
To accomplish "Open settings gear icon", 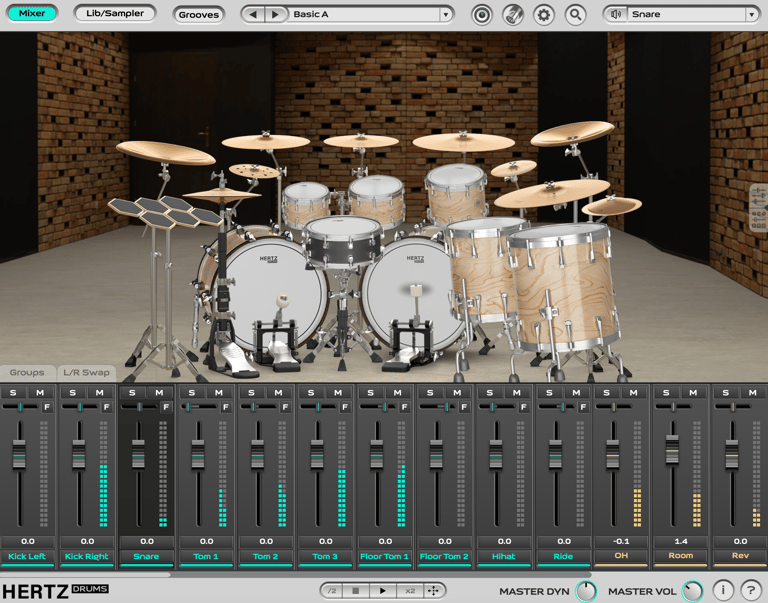I will (544, 15).
